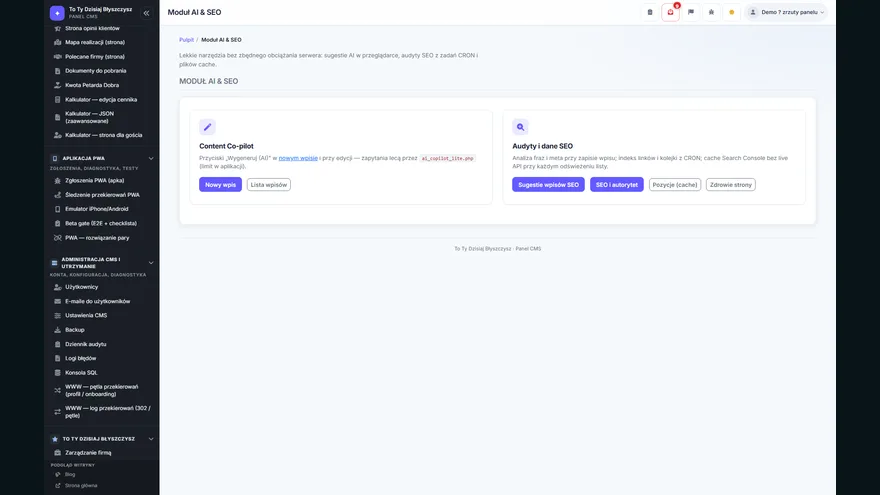Screen dimensions: 880x495
Task: Open PWA — rozwiązanie pary menu item
Action: [102, 238]
